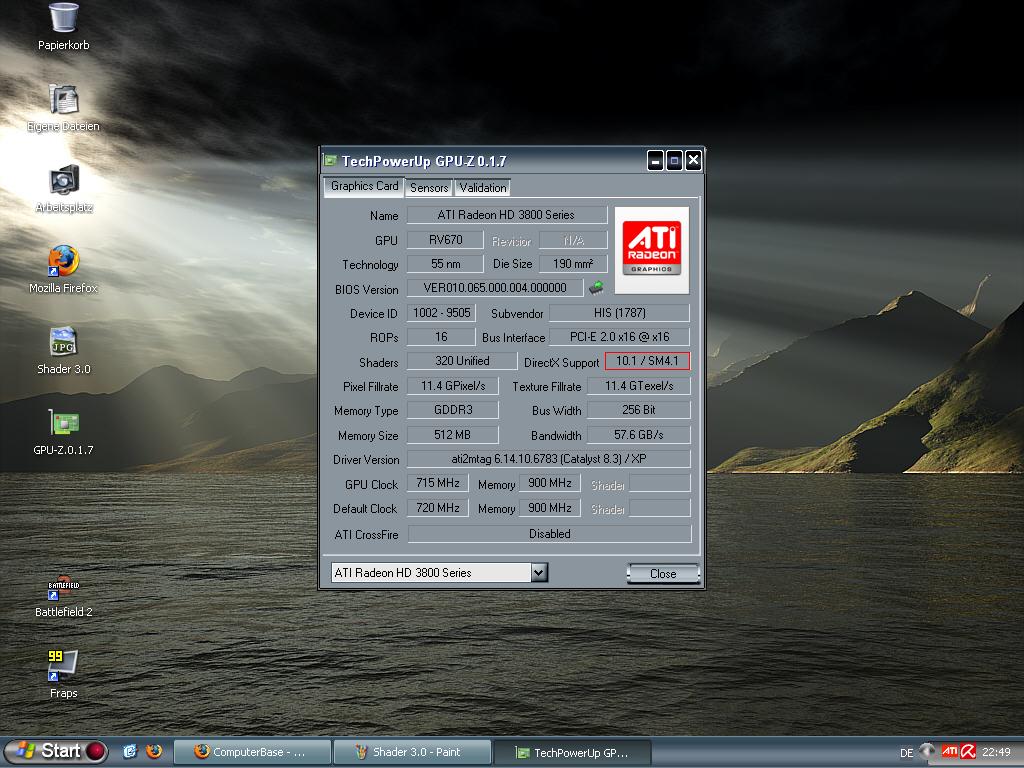Click the Texture Fillrate 11.4 GTexel/s value
This screenshot has height=768, width=1024.
[x=639, y=386]
